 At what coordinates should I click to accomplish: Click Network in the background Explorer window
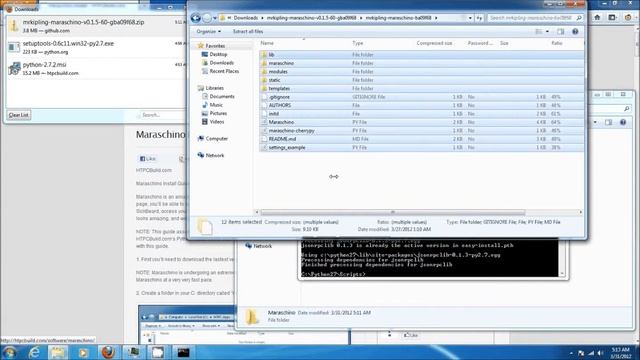point(258,246)
